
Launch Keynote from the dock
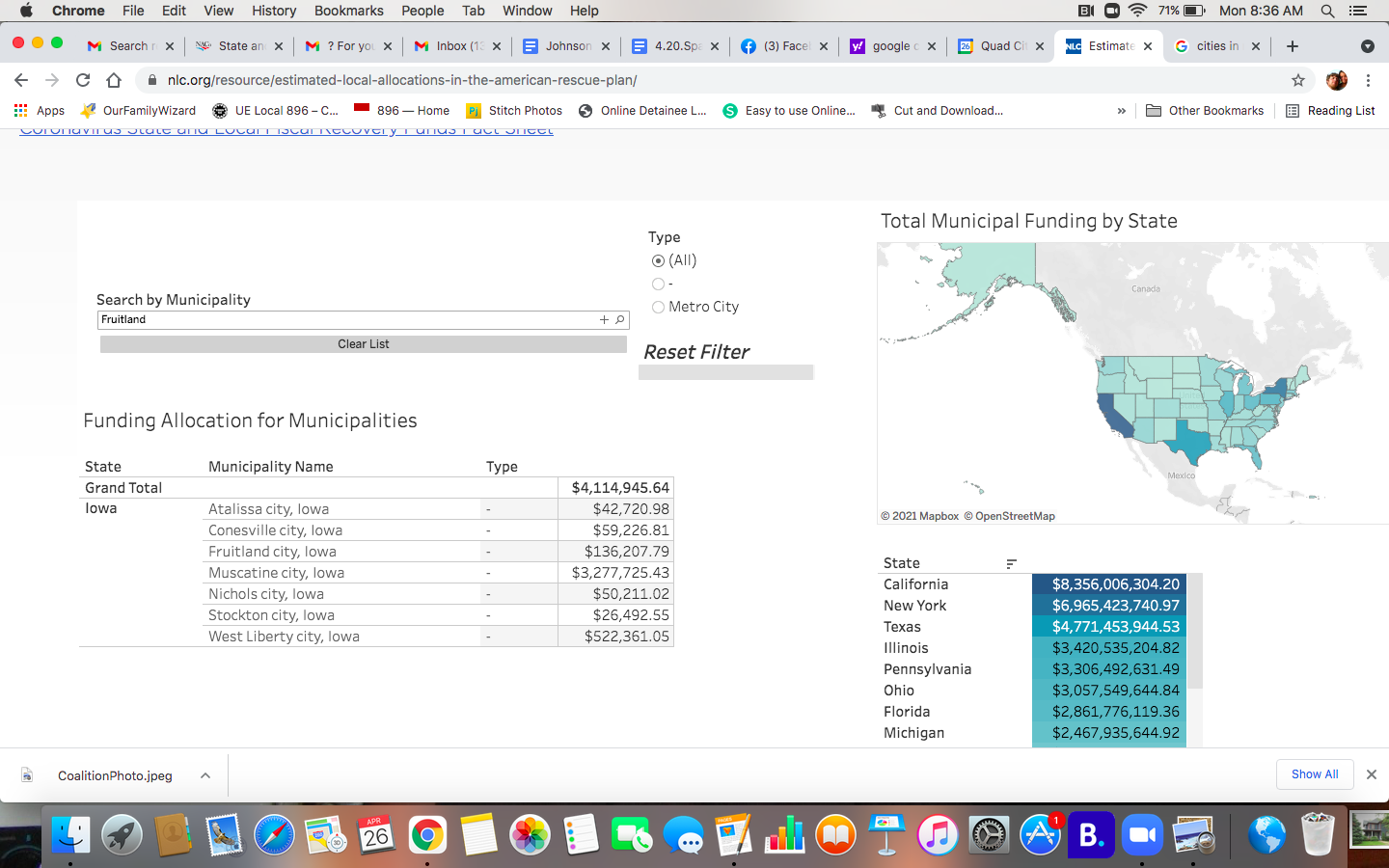coord(886,834)
